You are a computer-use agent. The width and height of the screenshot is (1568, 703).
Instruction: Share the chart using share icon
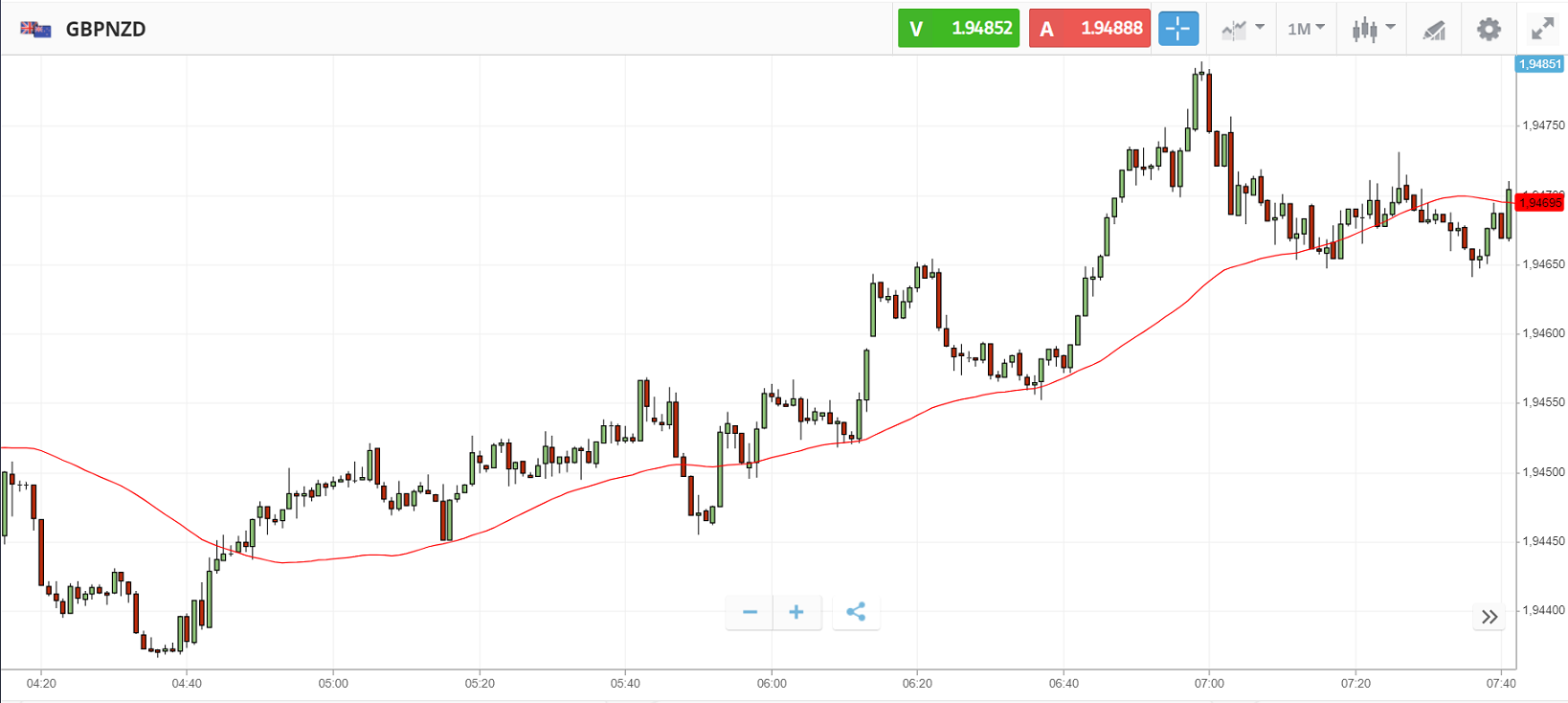[x=856, y=612]
